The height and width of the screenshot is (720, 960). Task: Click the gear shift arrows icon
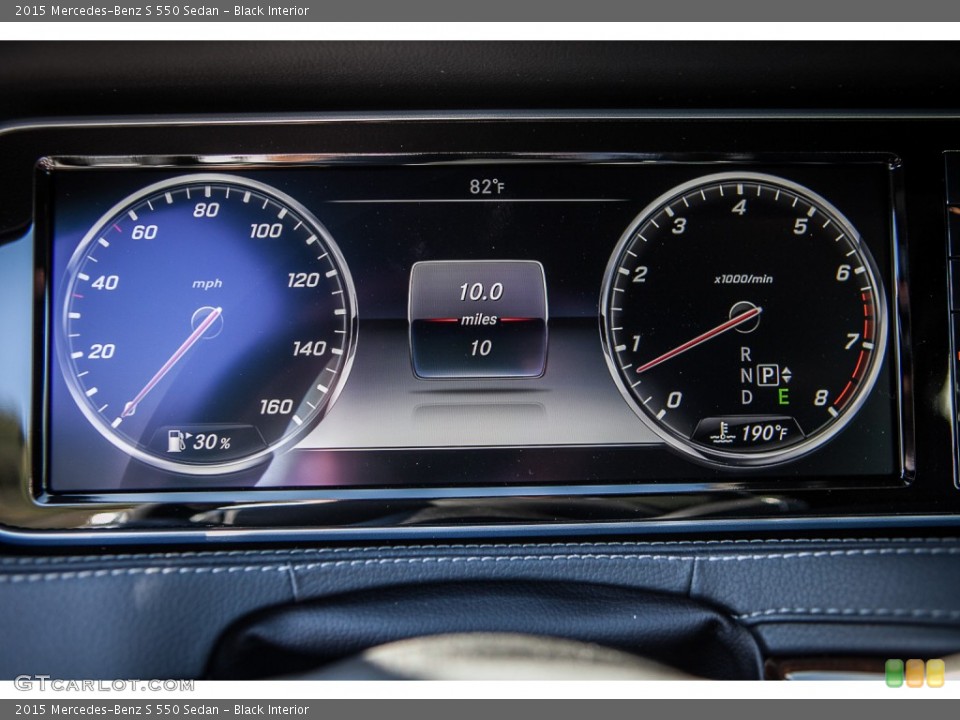click(787, 375)
